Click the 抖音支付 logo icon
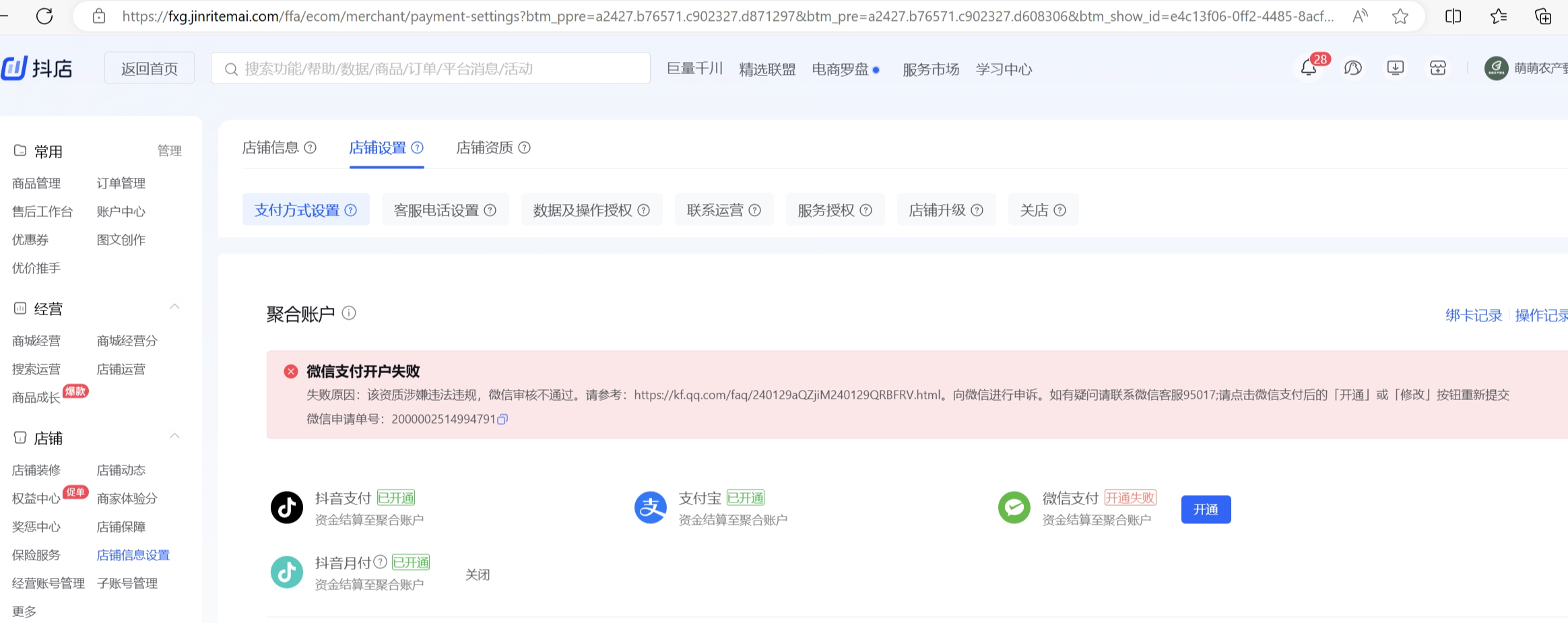 tap(287, 507)
